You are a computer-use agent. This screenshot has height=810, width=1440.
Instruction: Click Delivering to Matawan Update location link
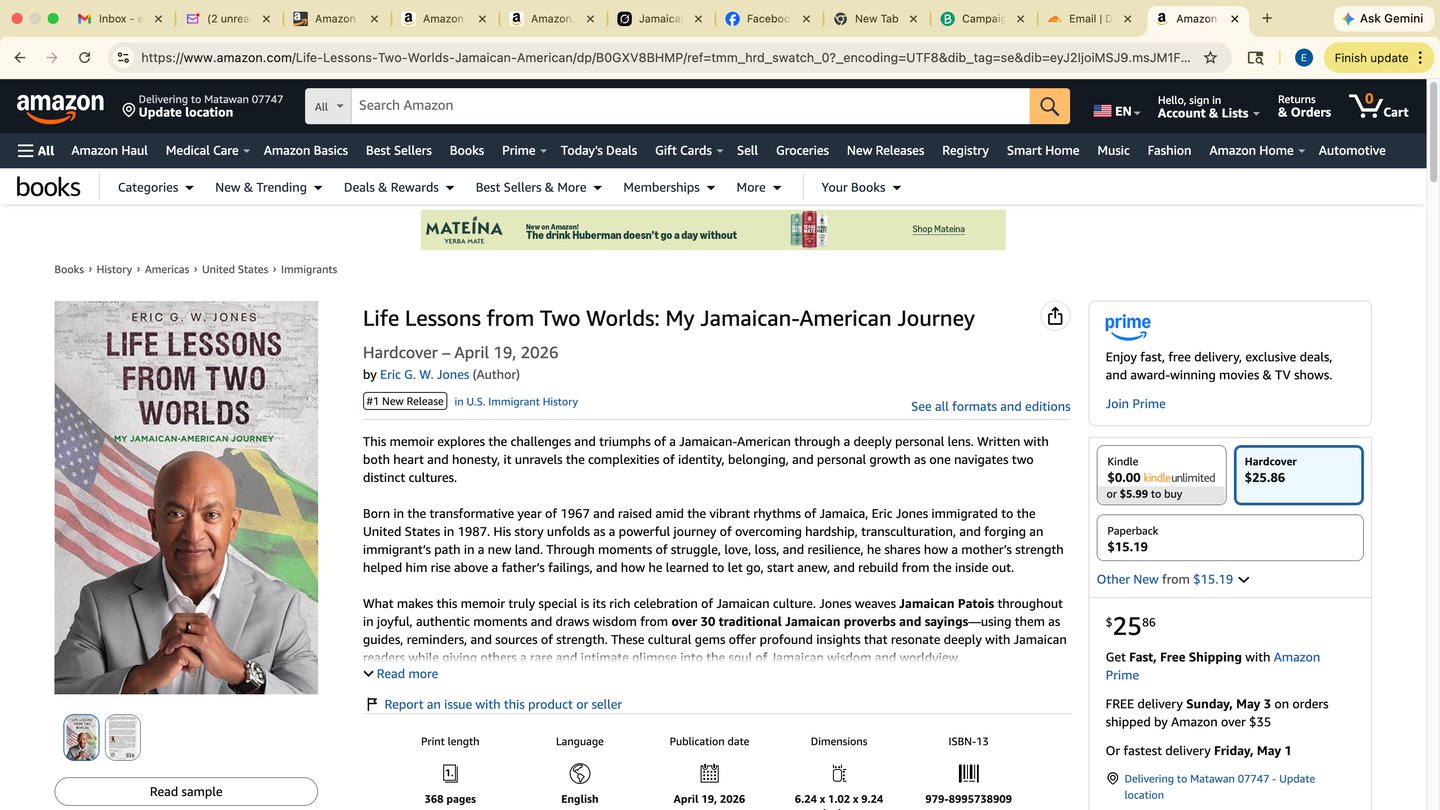coord(1219,786)
